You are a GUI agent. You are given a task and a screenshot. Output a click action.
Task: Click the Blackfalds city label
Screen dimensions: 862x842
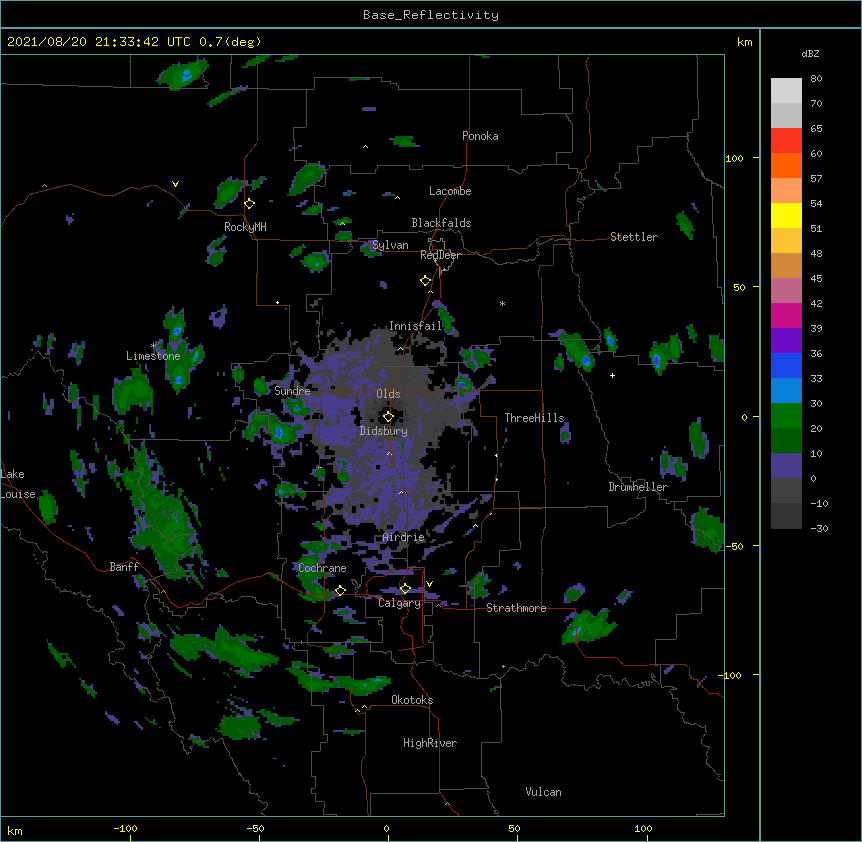pos(441,223)
